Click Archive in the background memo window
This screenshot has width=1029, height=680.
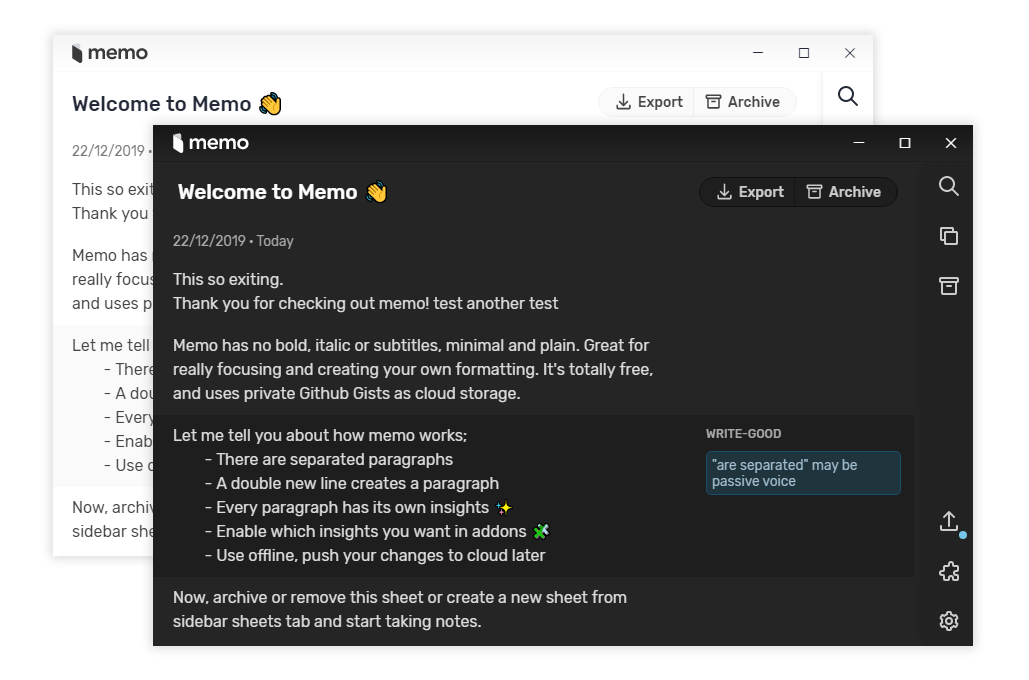[x=744, y=102]
